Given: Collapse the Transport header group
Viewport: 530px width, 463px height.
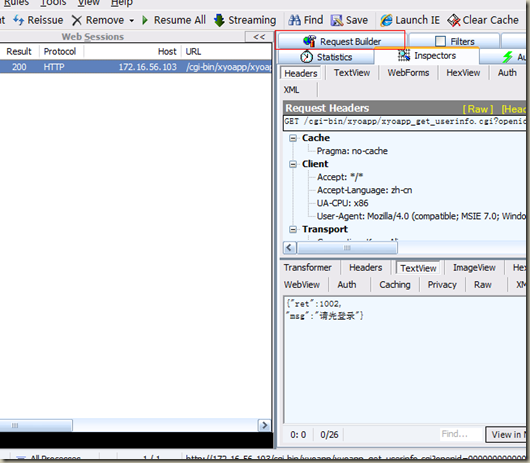Looking at the screenshot, I should (293, 229).
